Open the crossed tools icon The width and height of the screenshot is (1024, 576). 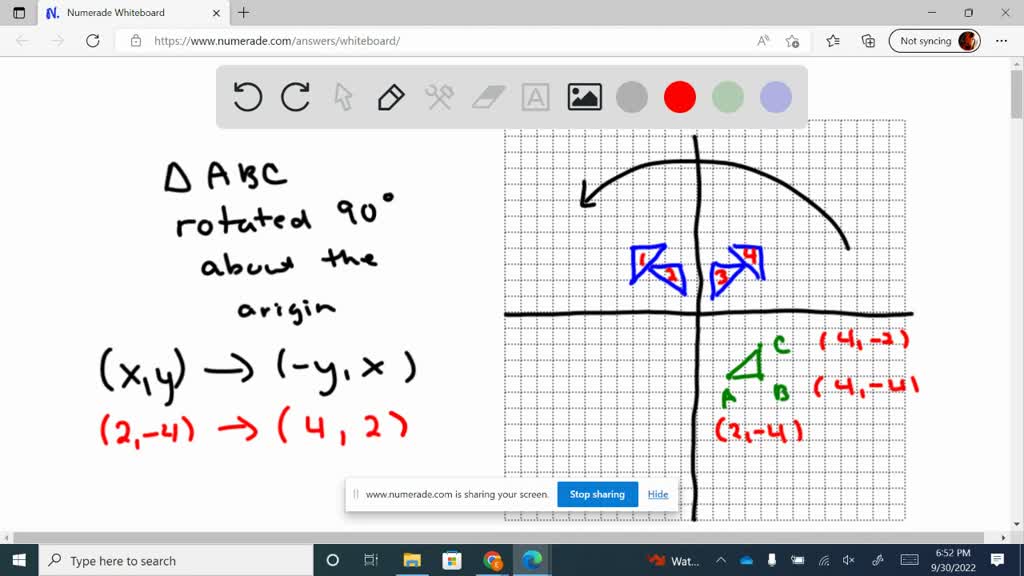(x=439, y=97)
